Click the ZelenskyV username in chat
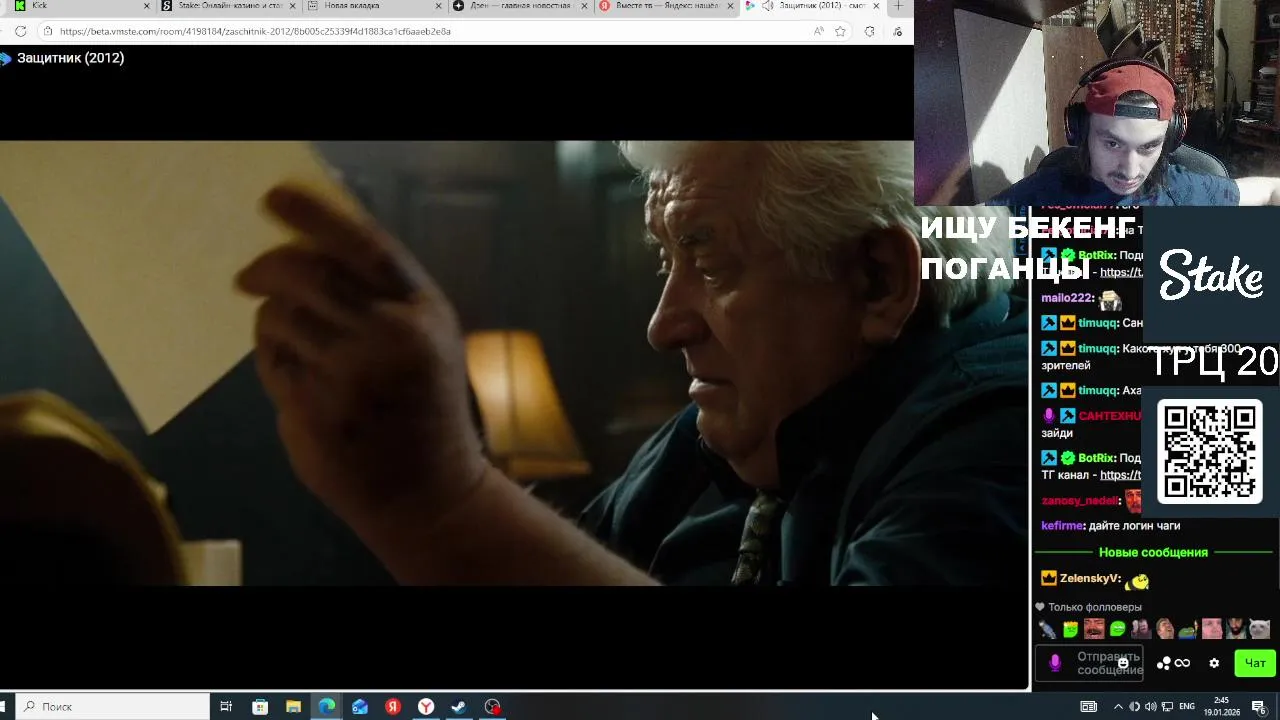The width and height of the screenshot is (1280, 720). coord(1088,578)
